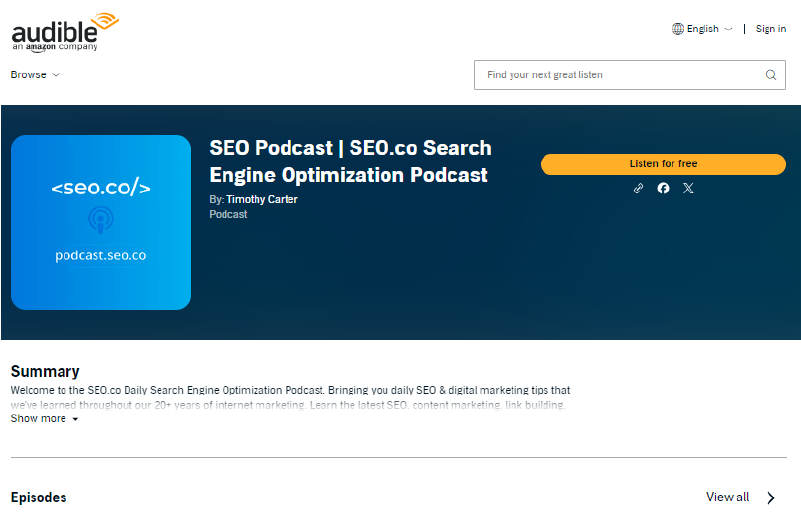The width and height of the screenshot is (801, 531).
Task: Click the chevron next to View all
Action: click(770, 498)
